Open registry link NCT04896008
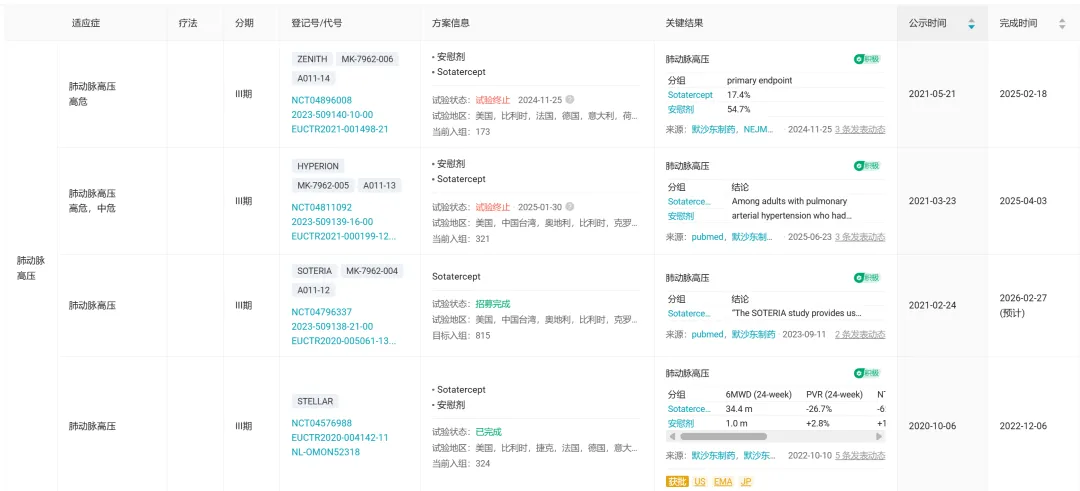The width and height of the screenshot is (1080, 491). pyautogui.click(x=321, y=100)
